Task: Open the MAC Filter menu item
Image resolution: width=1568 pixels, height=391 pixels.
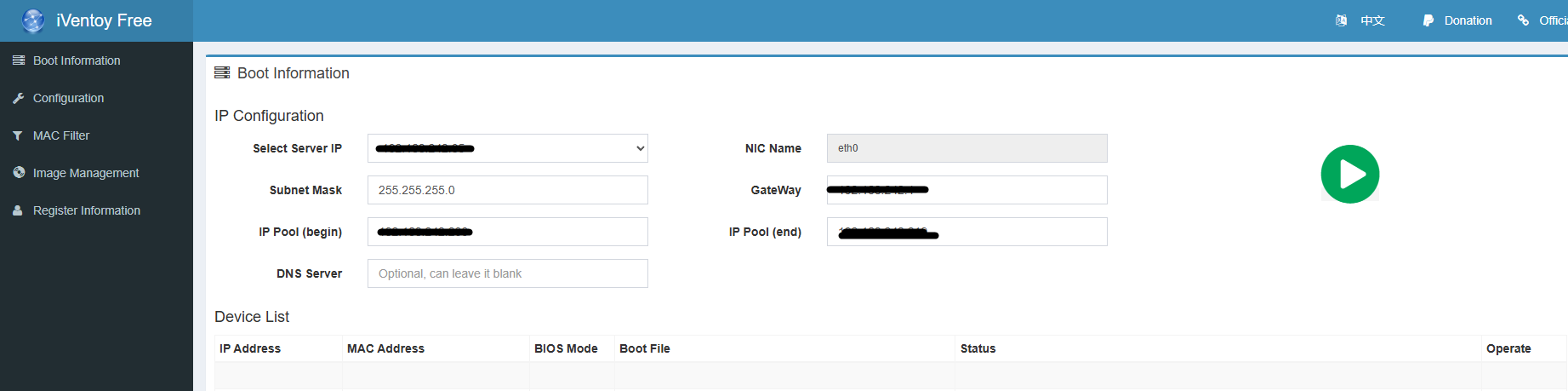Action: pyautogui.click(x=61, y=135)
